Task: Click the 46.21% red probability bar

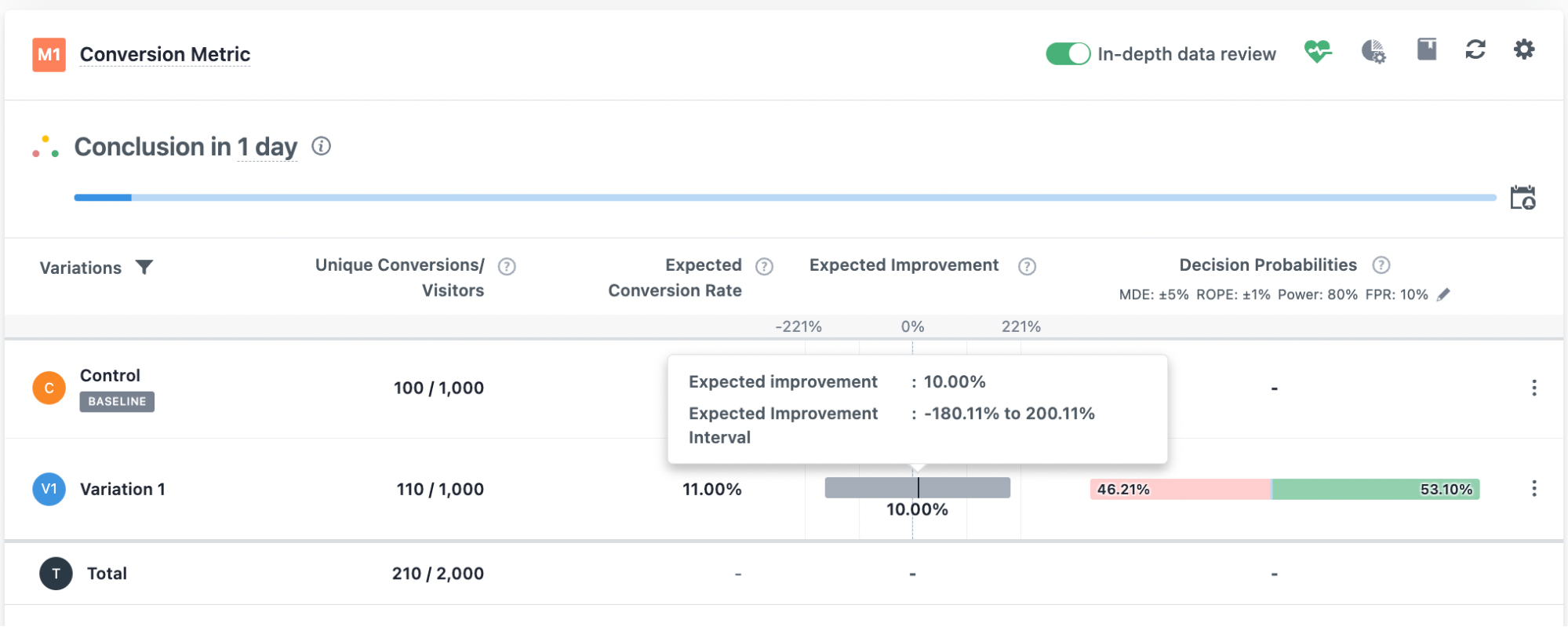Action: 1181,490
